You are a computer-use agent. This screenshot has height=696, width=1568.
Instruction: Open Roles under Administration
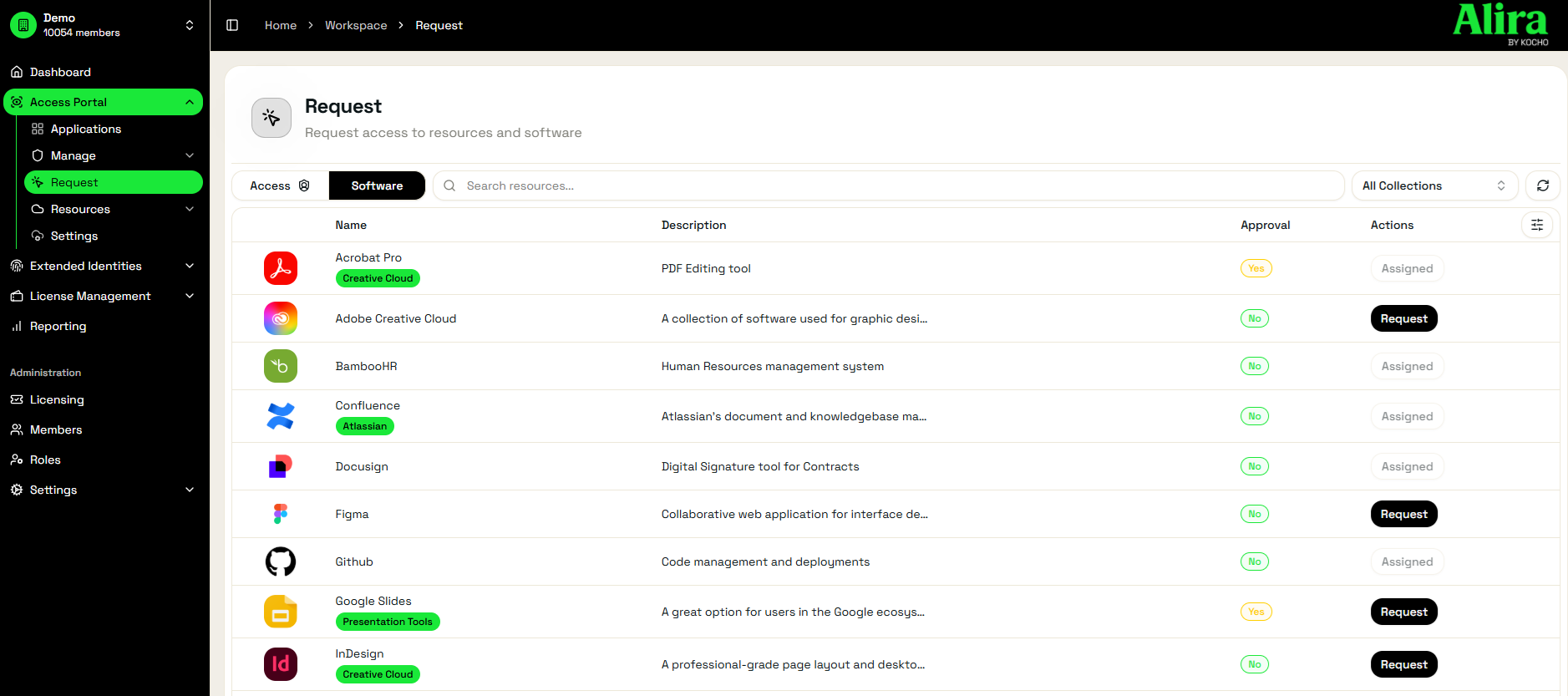pos(104,460)
